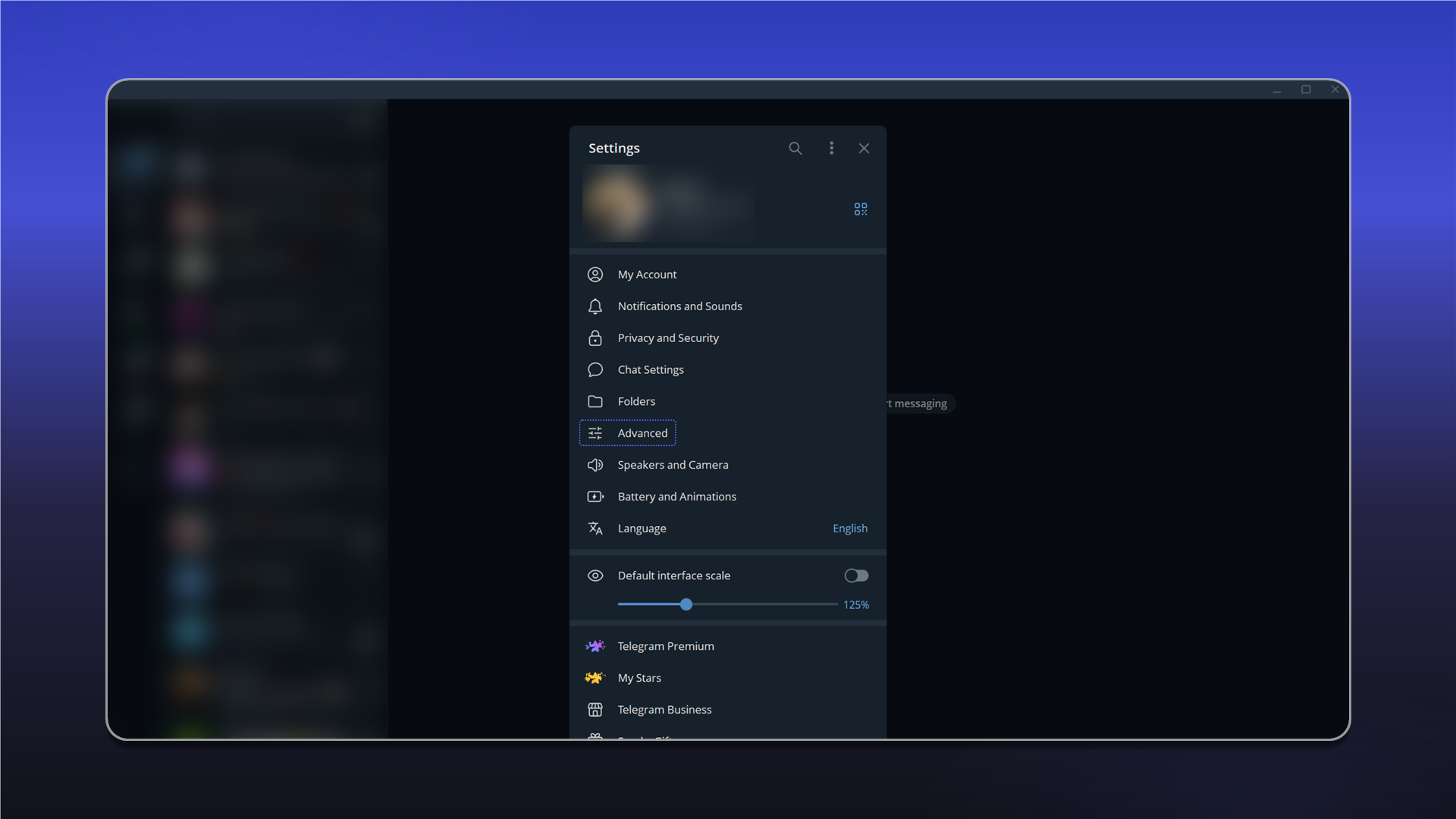Open search in Settings panel
Screen dimensions: 1456x819
[795, 148]
